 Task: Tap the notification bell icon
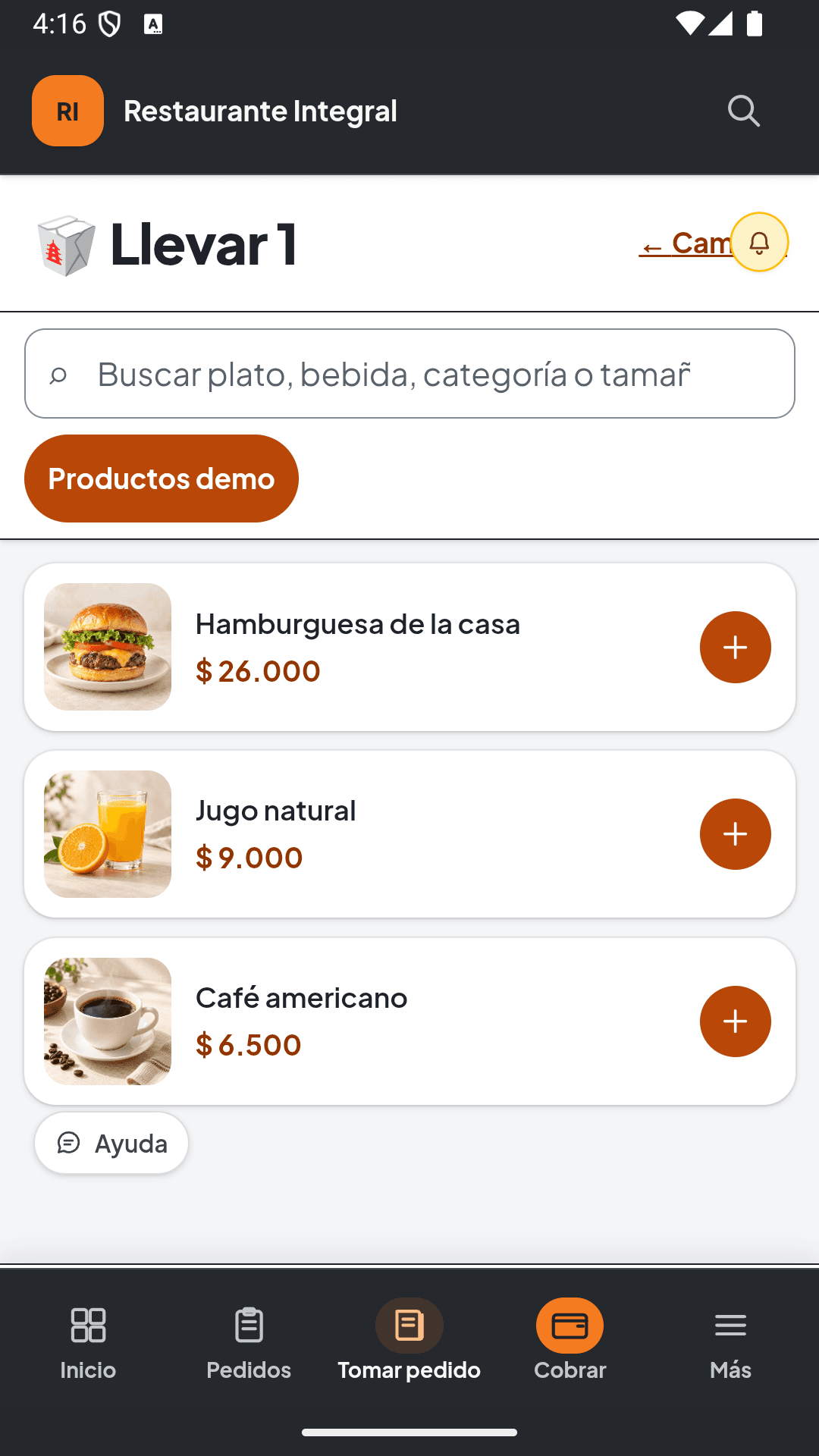[759, 242]
